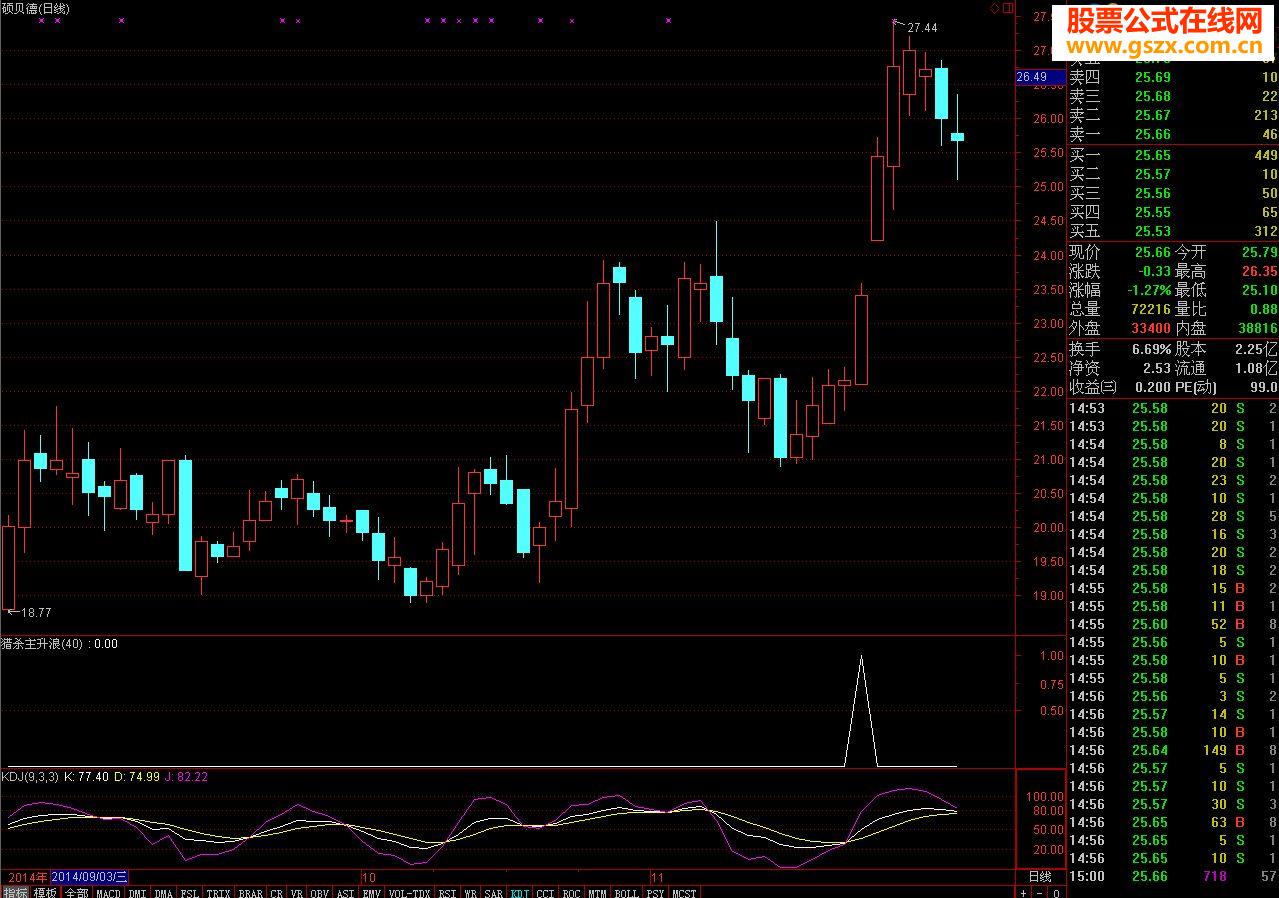Click the 卖四 row at 25.69
The height and width of the screenshot is (898, 1279).
tap(1173, 77)
